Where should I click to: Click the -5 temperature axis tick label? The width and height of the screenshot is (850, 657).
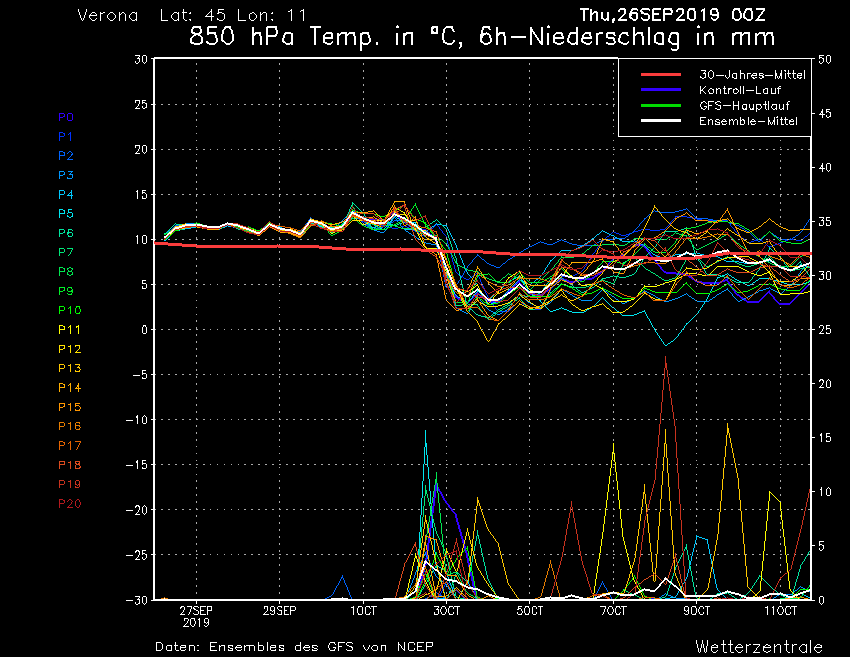(x=138, y=375)
